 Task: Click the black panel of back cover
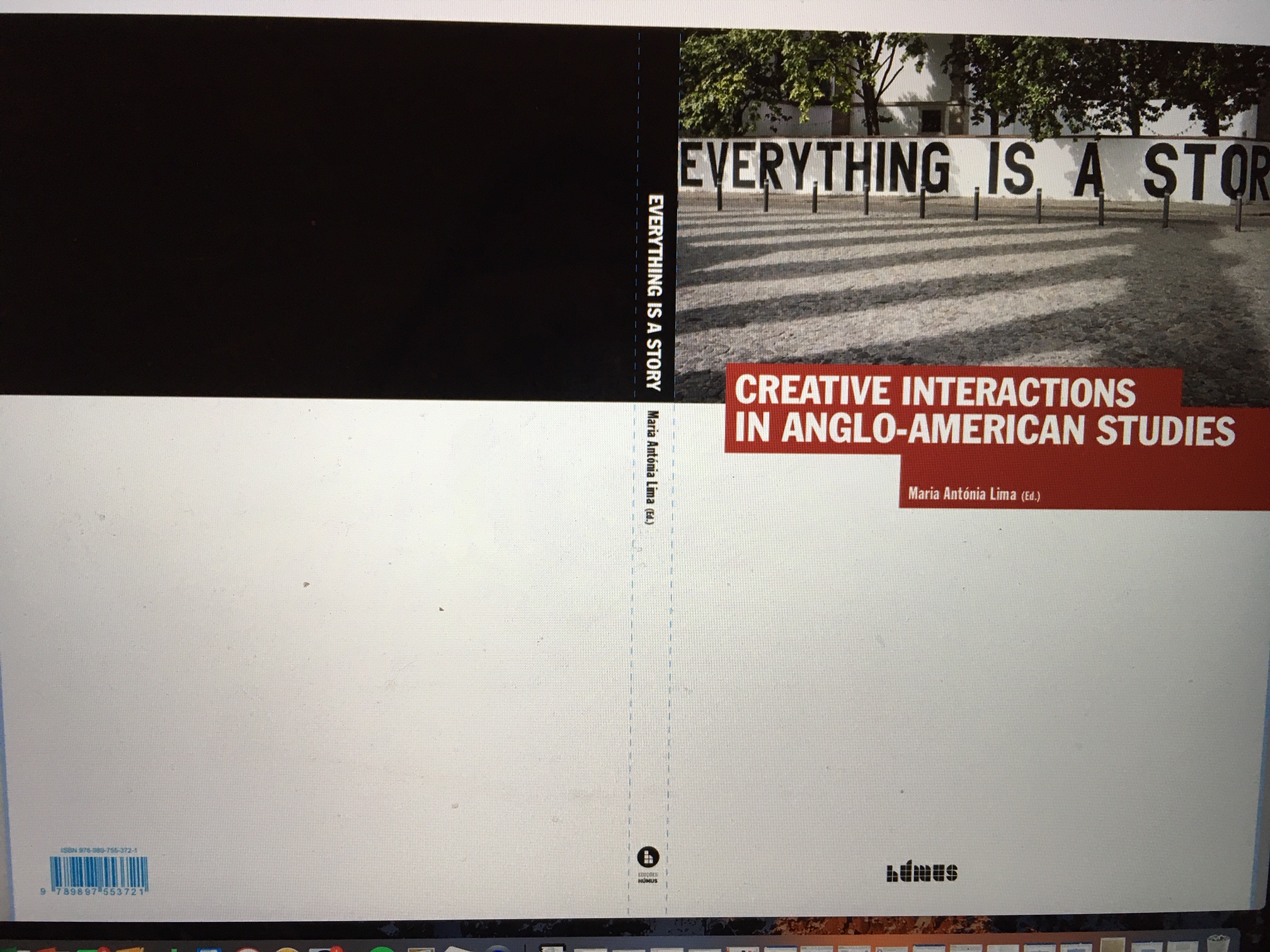point(315,208)
